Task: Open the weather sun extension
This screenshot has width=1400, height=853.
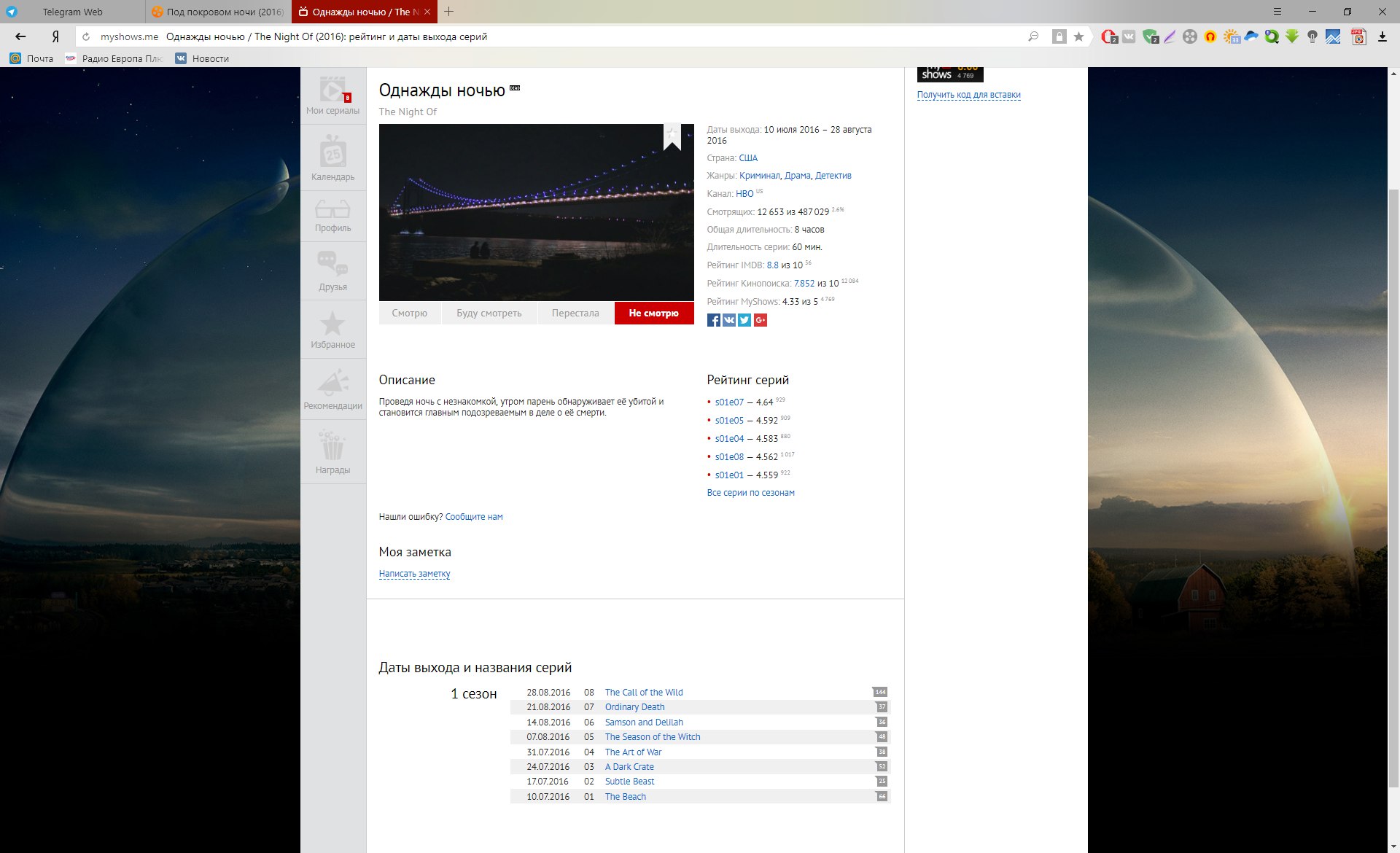Action: 1232,36
